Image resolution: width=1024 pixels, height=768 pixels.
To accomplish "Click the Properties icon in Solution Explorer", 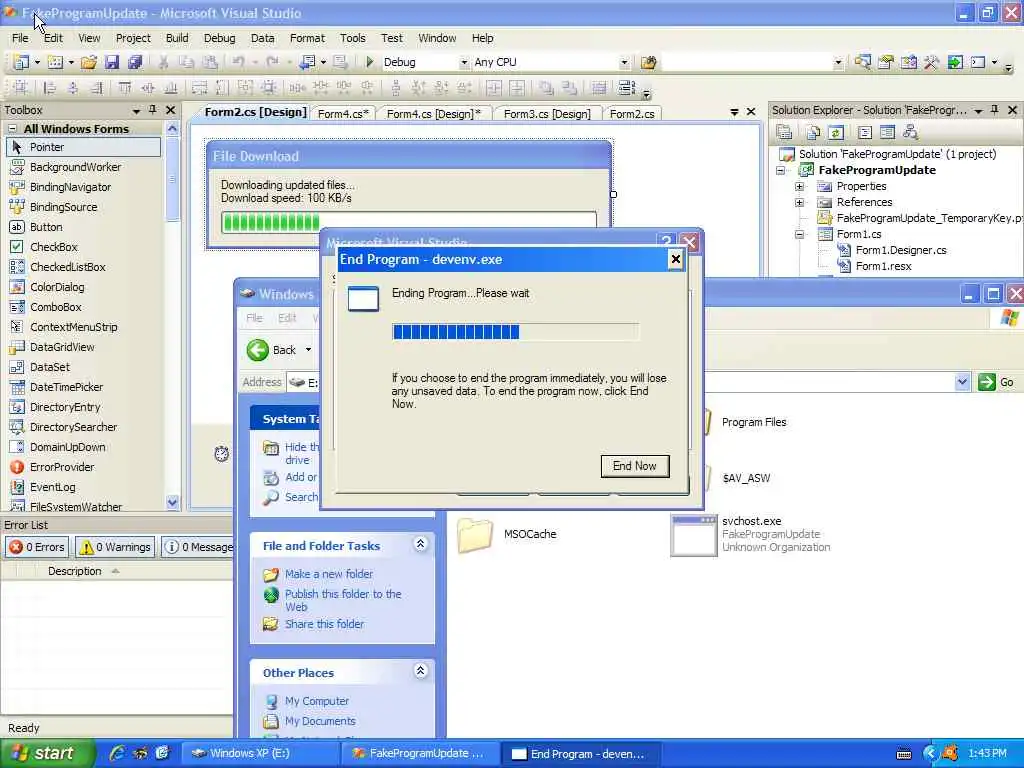I will [784, 133].
